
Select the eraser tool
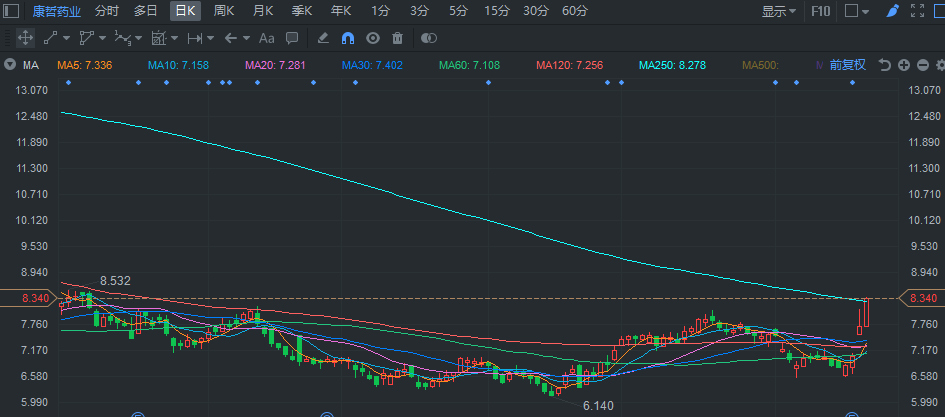[x=322, y=38]
